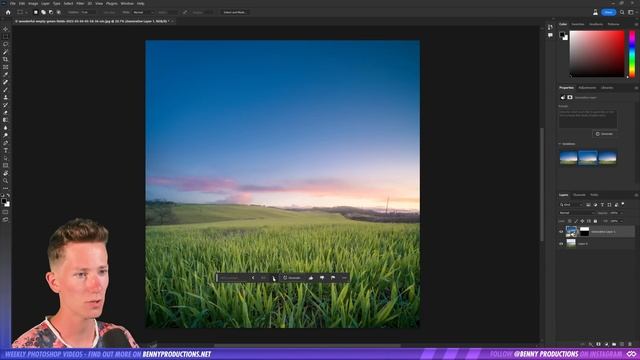Screen dimensions: 640x360
Task: Click the hue slider in Color panel
Action: [632, 54]
